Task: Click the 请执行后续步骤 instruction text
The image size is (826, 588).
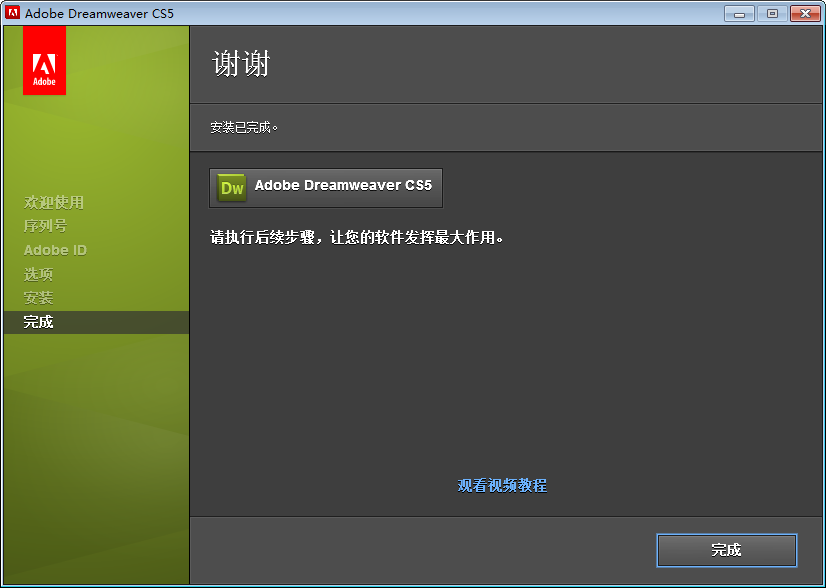Action: tap(357, 237)
